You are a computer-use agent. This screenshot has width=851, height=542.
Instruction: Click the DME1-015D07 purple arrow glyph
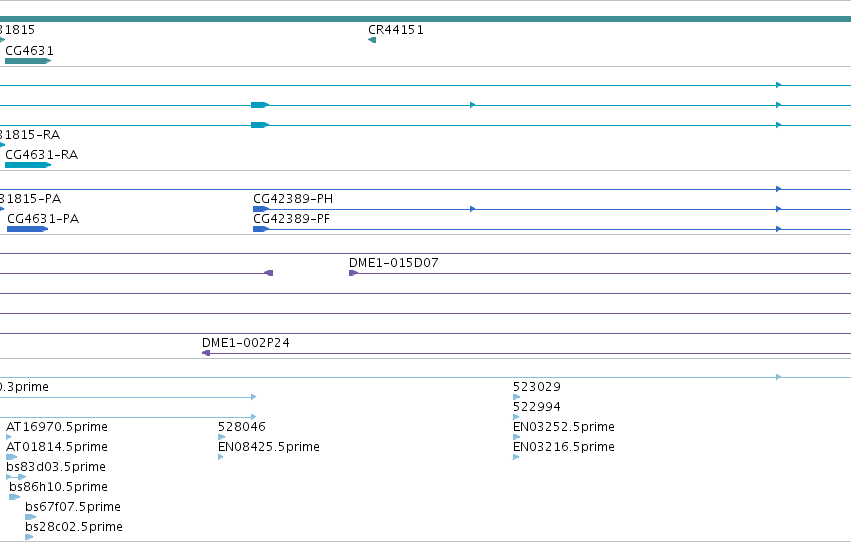[353, 273]
